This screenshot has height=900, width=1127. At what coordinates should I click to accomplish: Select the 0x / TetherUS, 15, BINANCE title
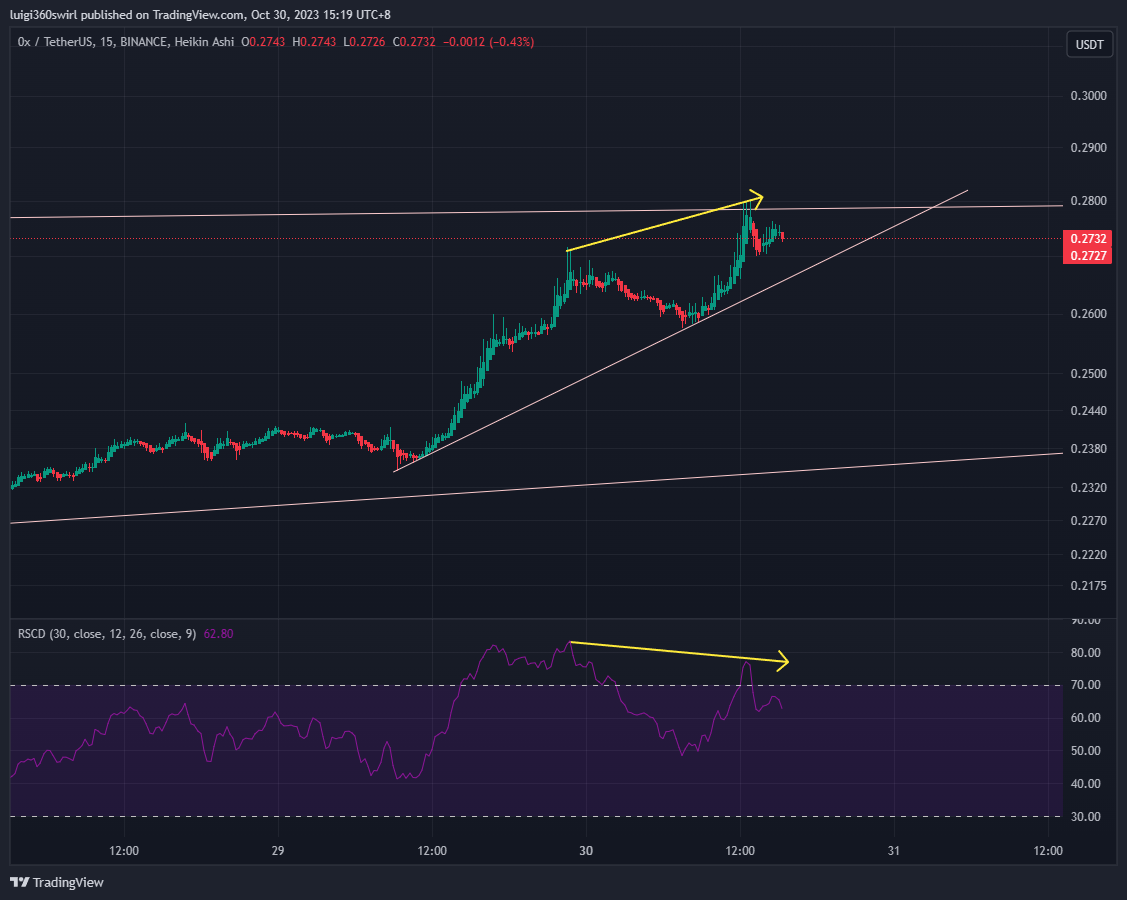coord(126,42)
